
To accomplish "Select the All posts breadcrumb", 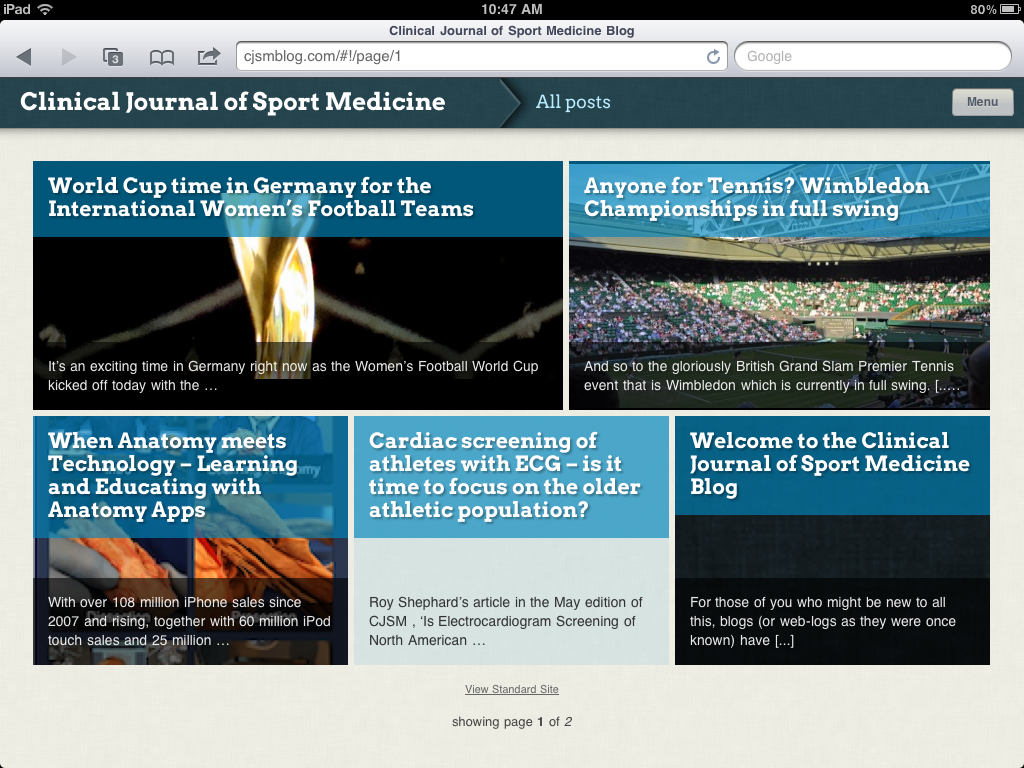I will click(572, 102).
